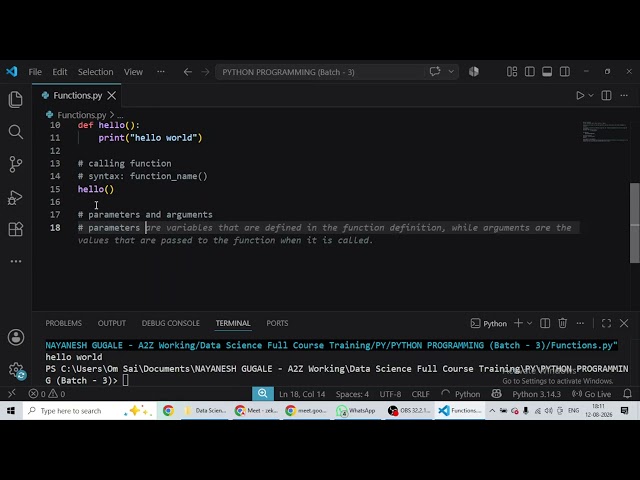Open the Extensions view
The width and height of the screenshot is (640, 480).
pos(16,229)
